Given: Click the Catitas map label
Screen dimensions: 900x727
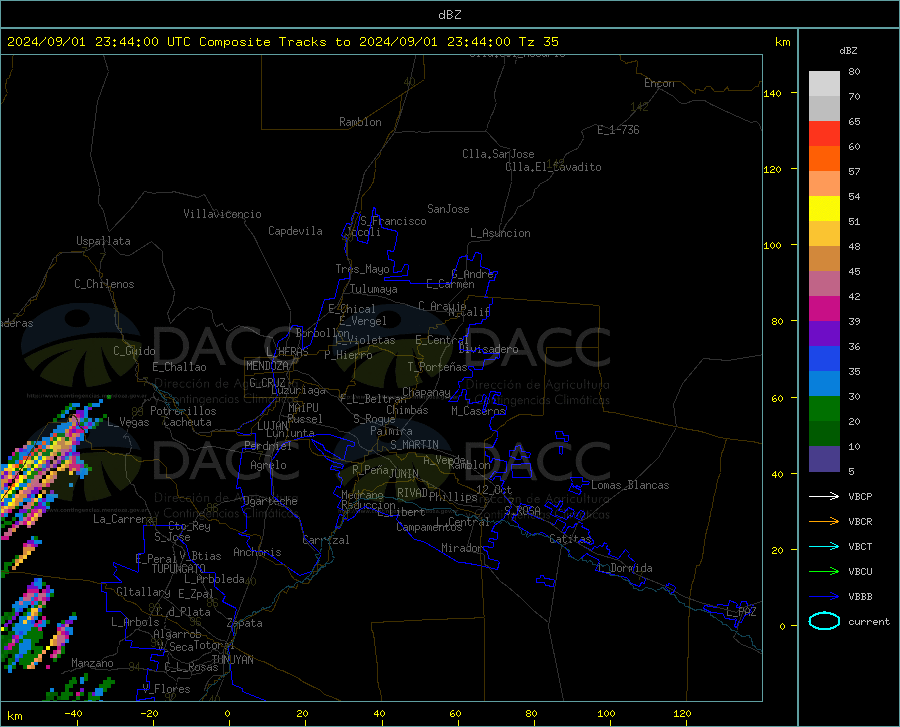Looking at the screenshot, I should pos(570,539).
